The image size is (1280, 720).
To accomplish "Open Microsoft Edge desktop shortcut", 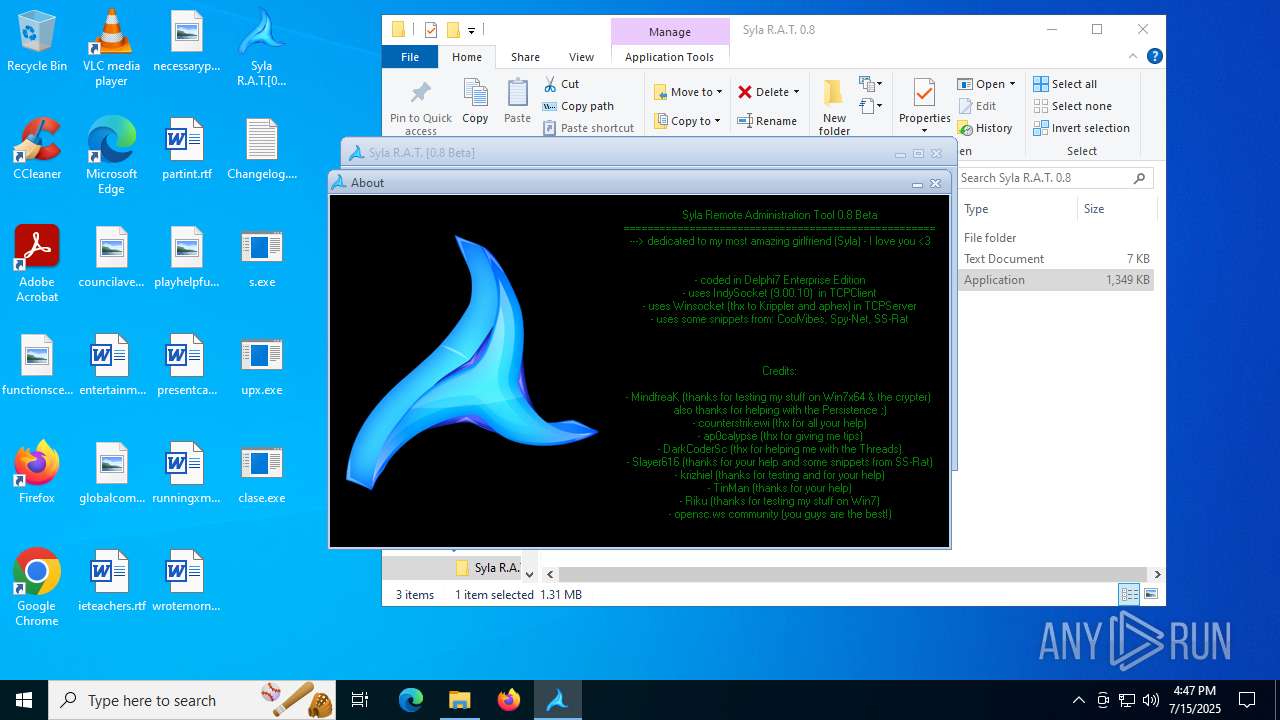I will pos(111,155).
